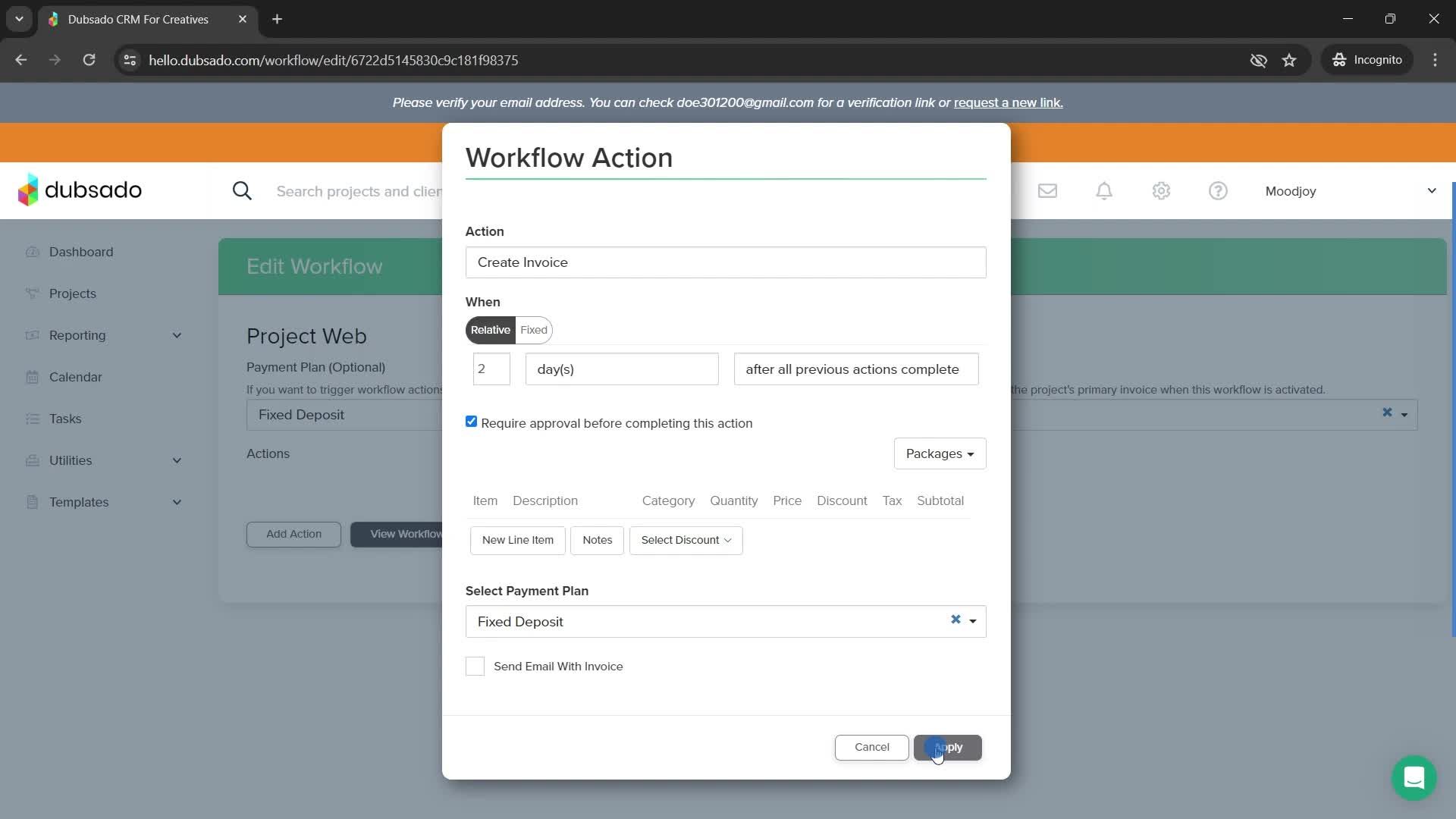Screen dimensions: 1456x819
Task: Open the tab search dropdown arrow
Action: point(19,19)
